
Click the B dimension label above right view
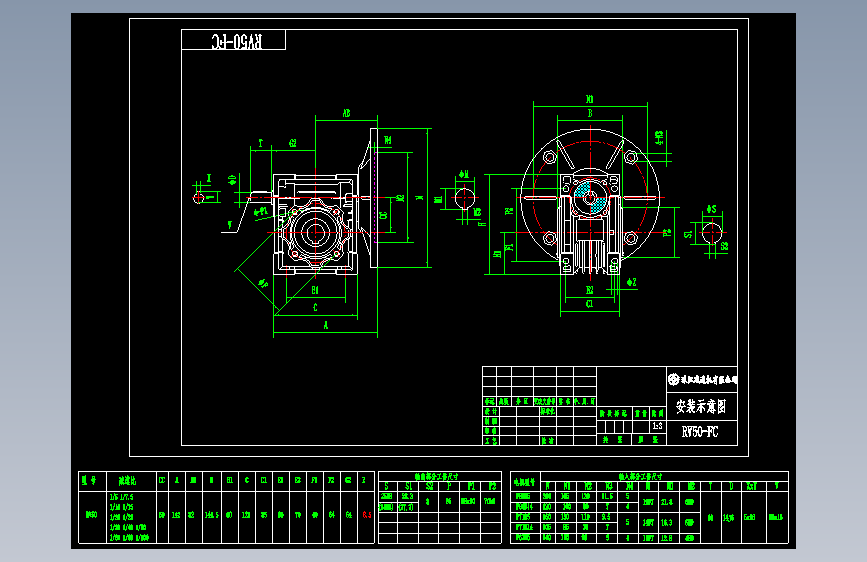pyautogui.click(x=590, y=113)
